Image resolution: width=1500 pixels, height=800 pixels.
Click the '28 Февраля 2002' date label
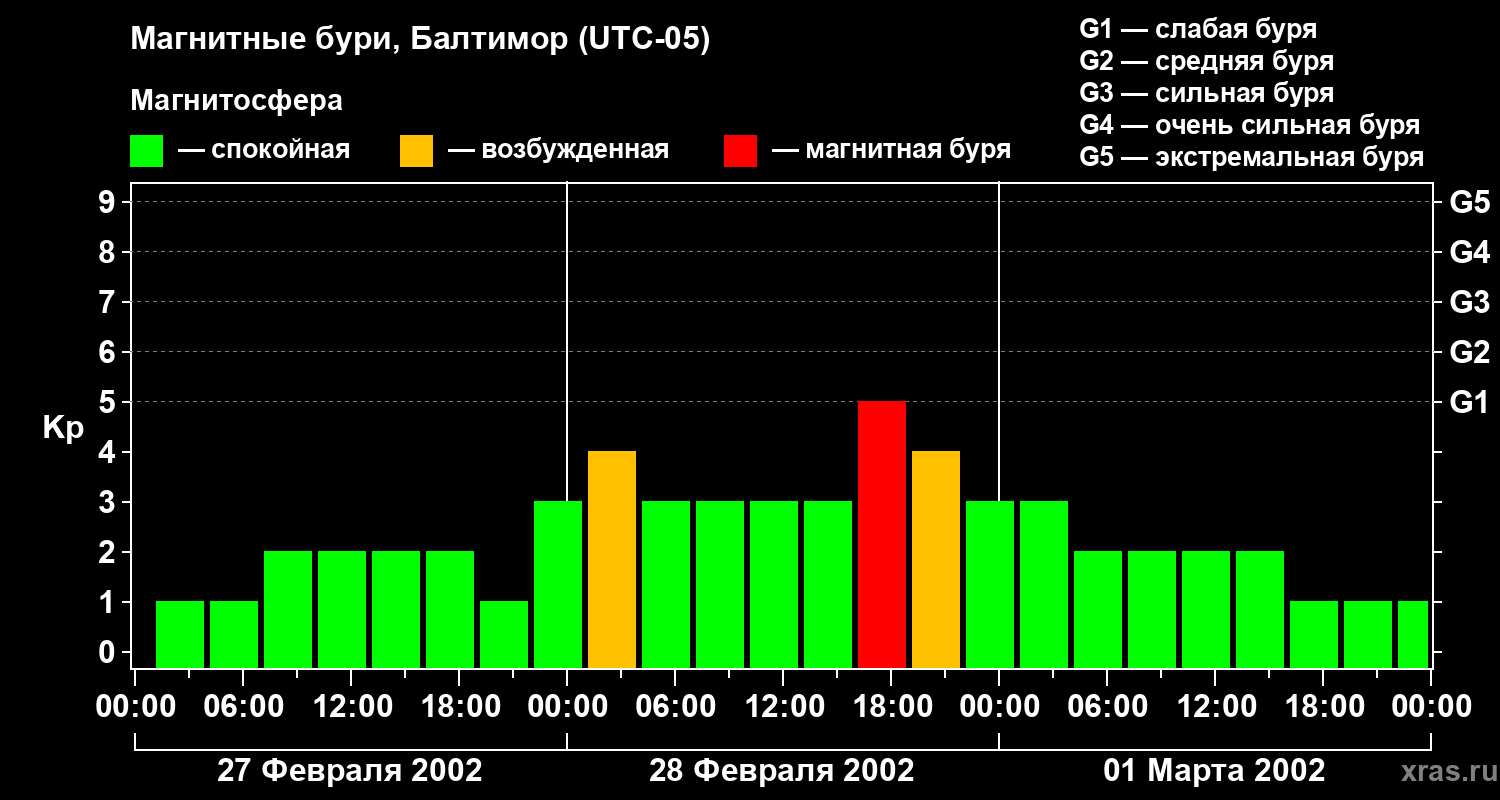pos(782,770)
